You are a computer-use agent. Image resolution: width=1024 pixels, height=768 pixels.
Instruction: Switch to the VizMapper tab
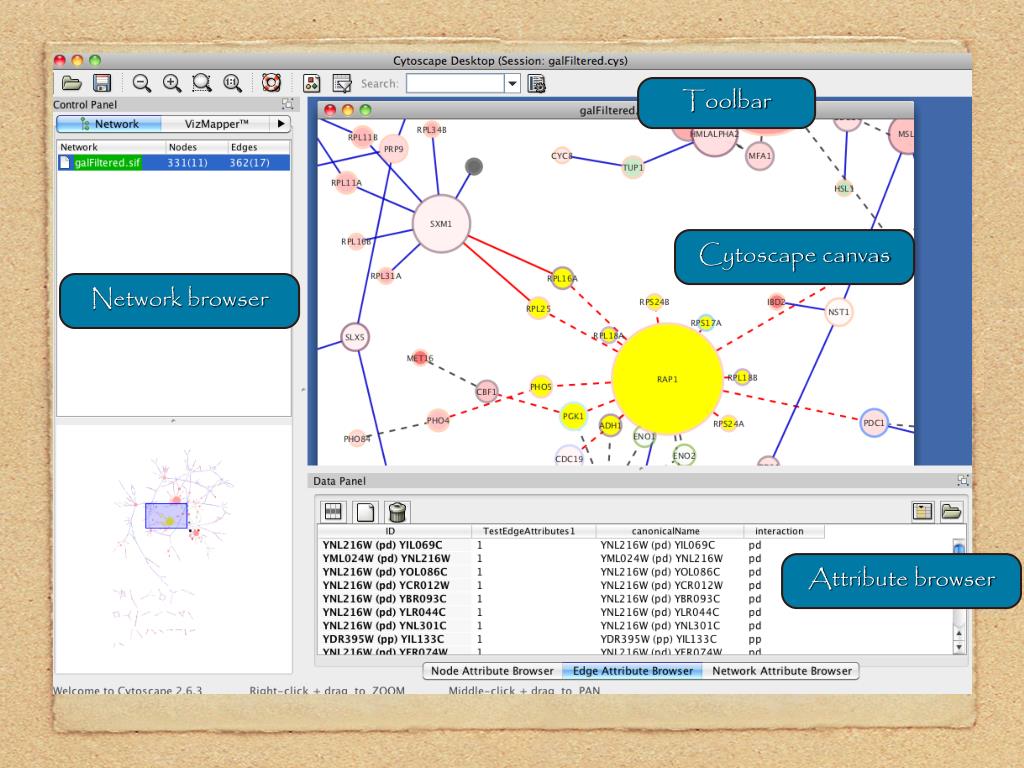pos(216,124)
